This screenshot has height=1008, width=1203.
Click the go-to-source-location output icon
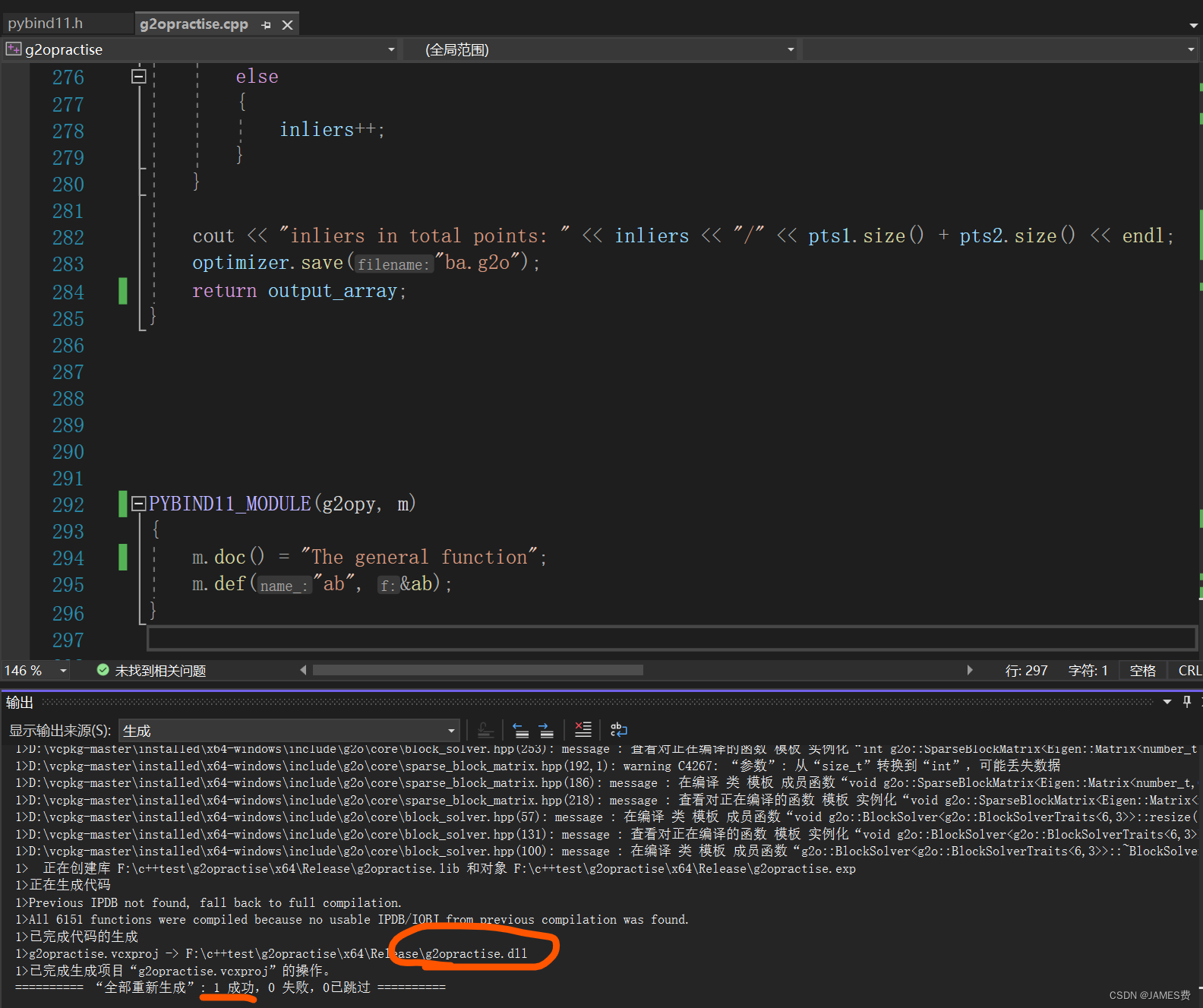click(x=486, y=731)
